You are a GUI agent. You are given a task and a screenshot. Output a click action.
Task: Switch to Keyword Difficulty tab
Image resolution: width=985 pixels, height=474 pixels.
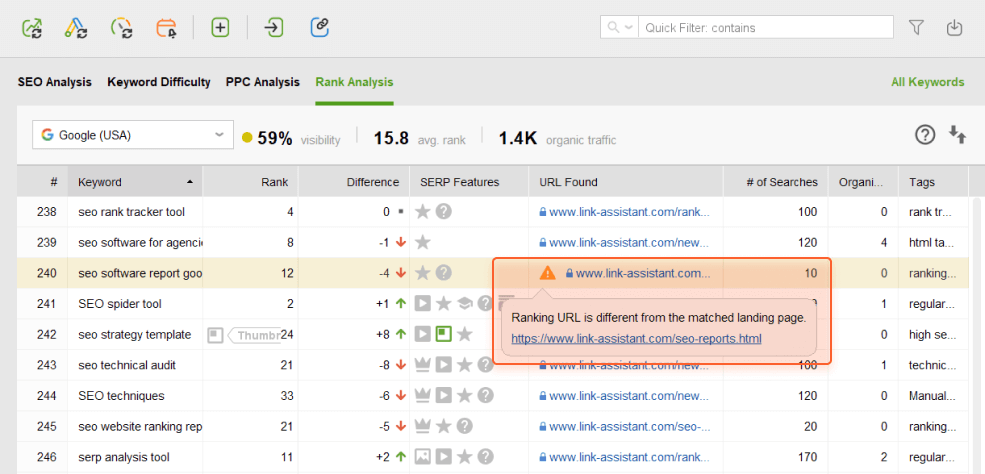(159, 82)
